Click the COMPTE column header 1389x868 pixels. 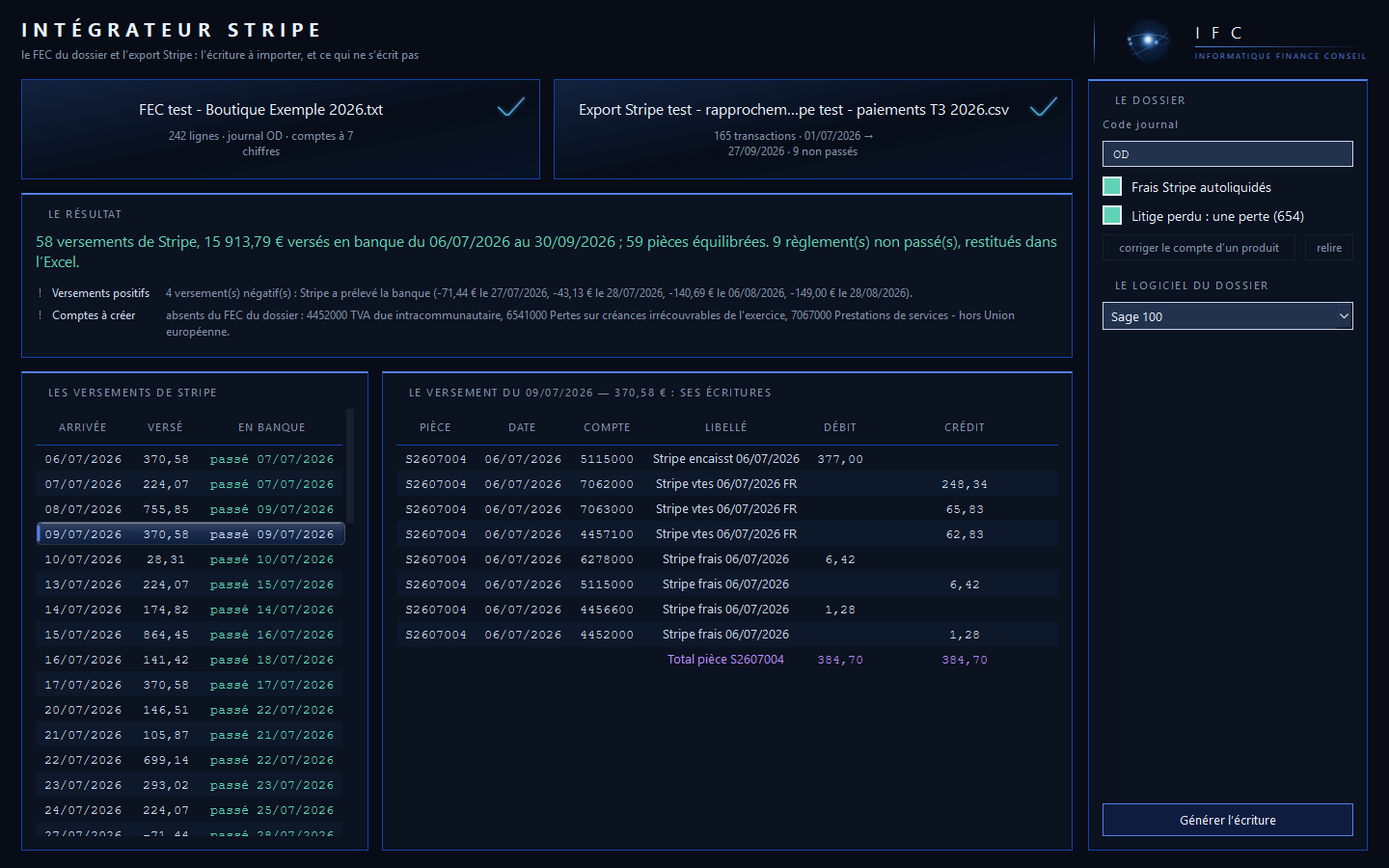pyautogui.click(x=607, y=427)
